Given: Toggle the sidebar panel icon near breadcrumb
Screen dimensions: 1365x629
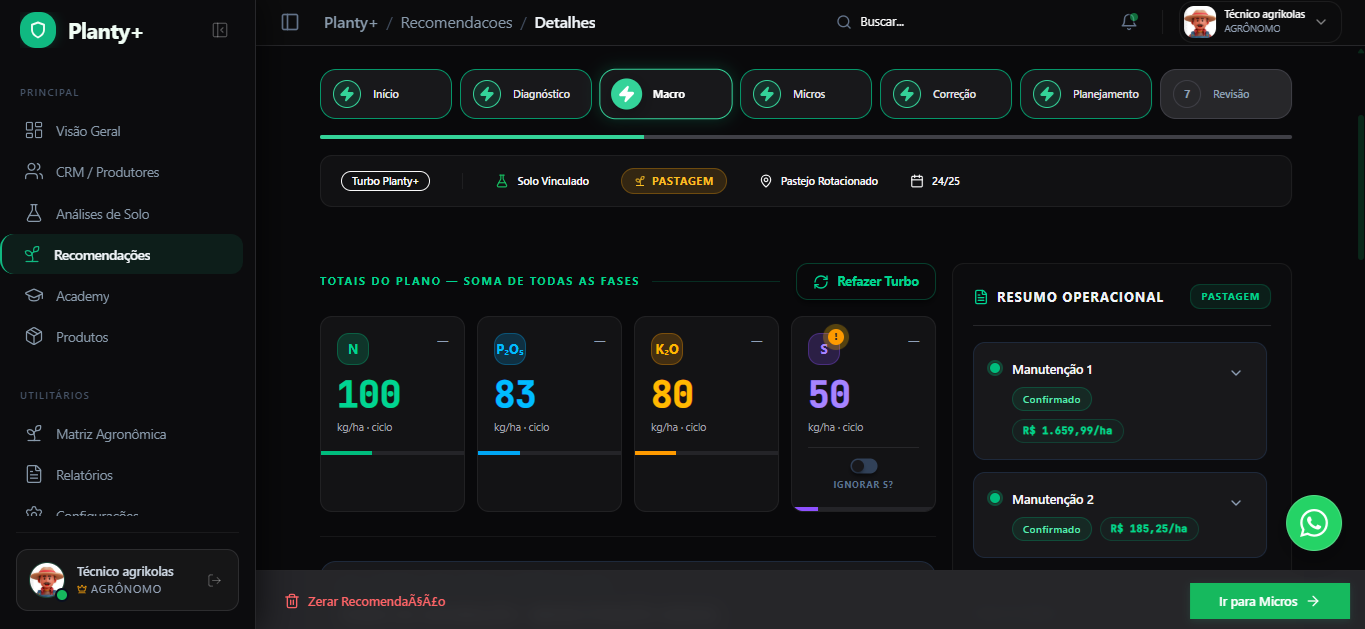Looking at the screenshot, I should click(290, 22).
